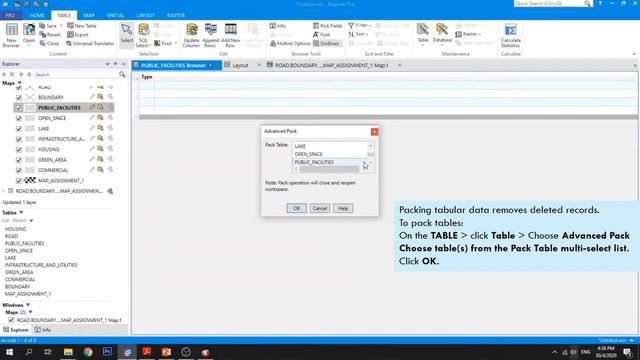
Task: Toggle INFRASTRUCTURE_A... layer checkbox
Action: 19,139
